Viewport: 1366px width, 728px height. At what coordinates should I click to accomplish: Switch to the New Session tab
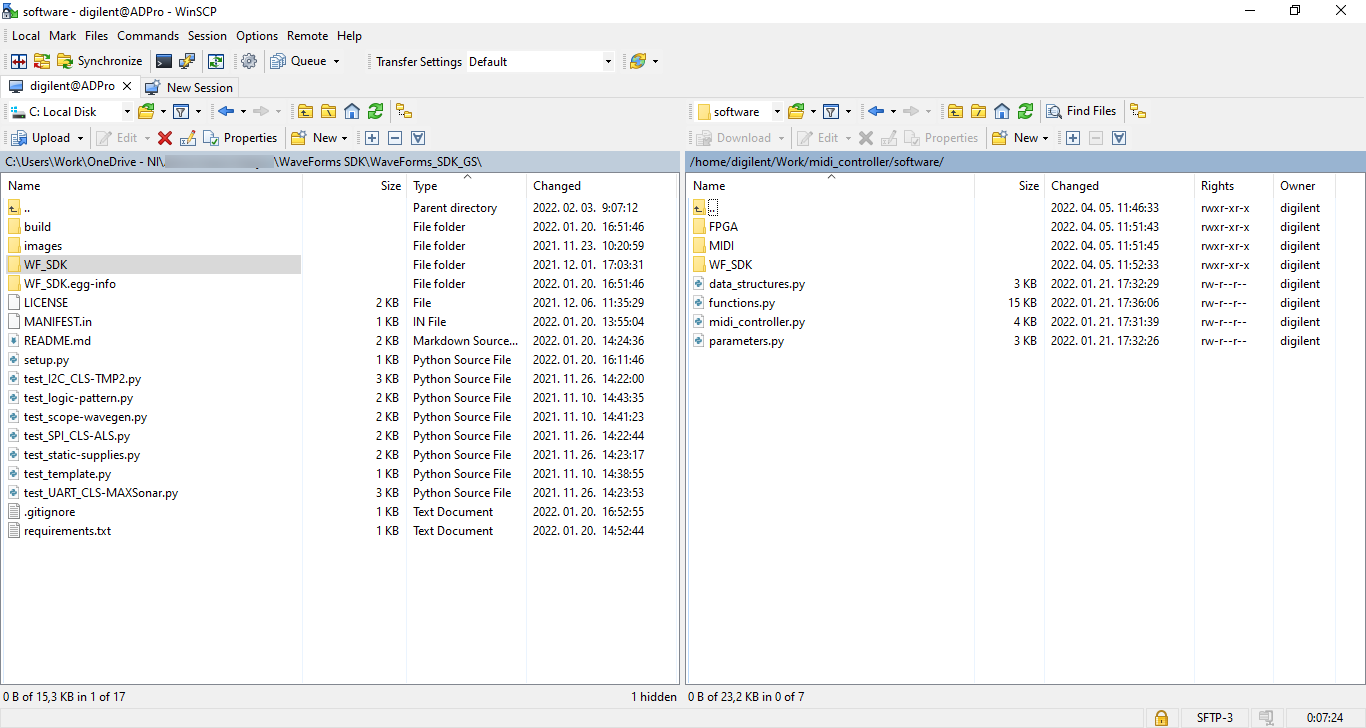click(x=189, y=87)
